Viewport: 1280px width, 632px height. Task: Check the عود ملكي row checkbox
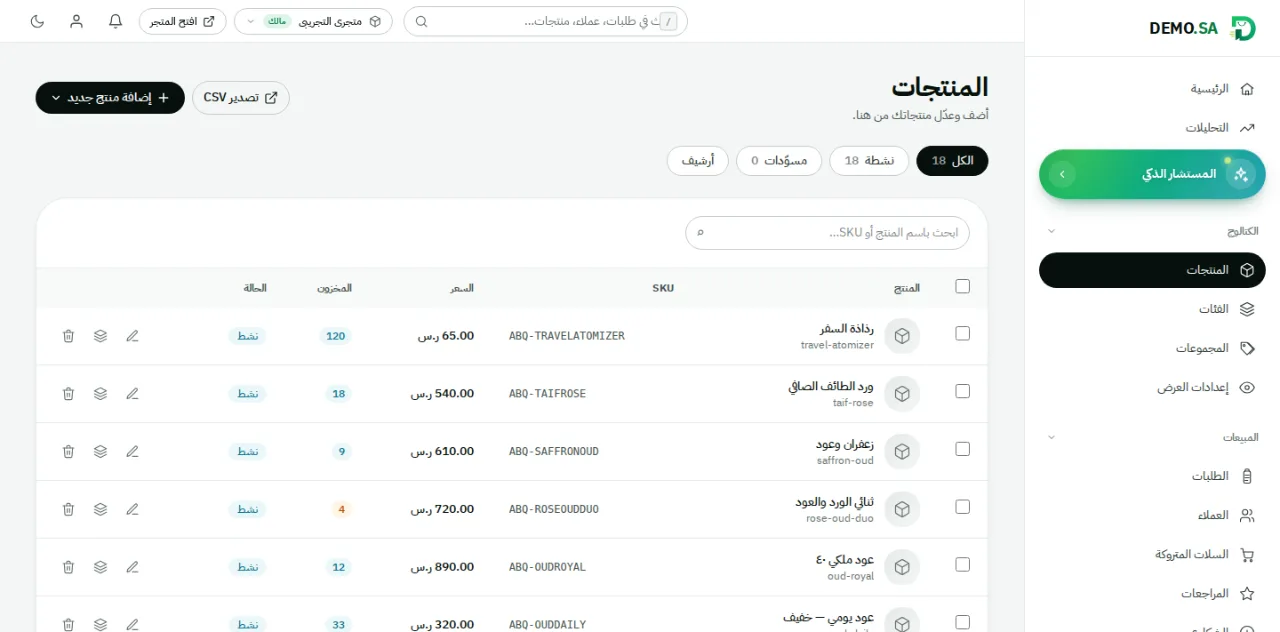tap(963, 564)
